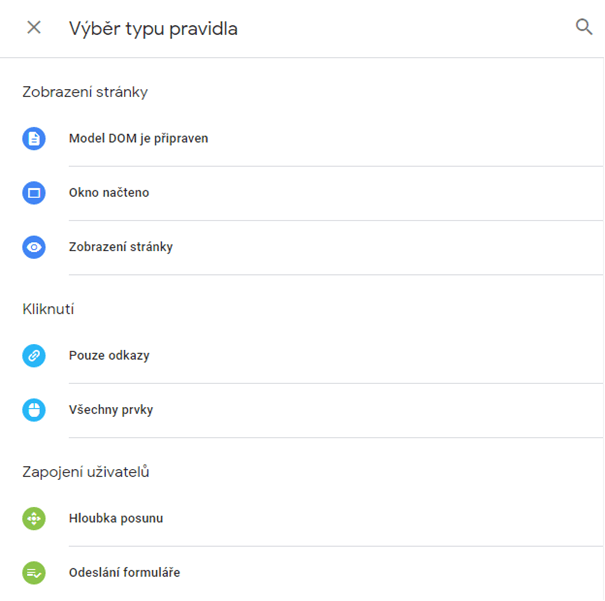Choose the "Okno načteno" rule type

click(x=109, y=193)
